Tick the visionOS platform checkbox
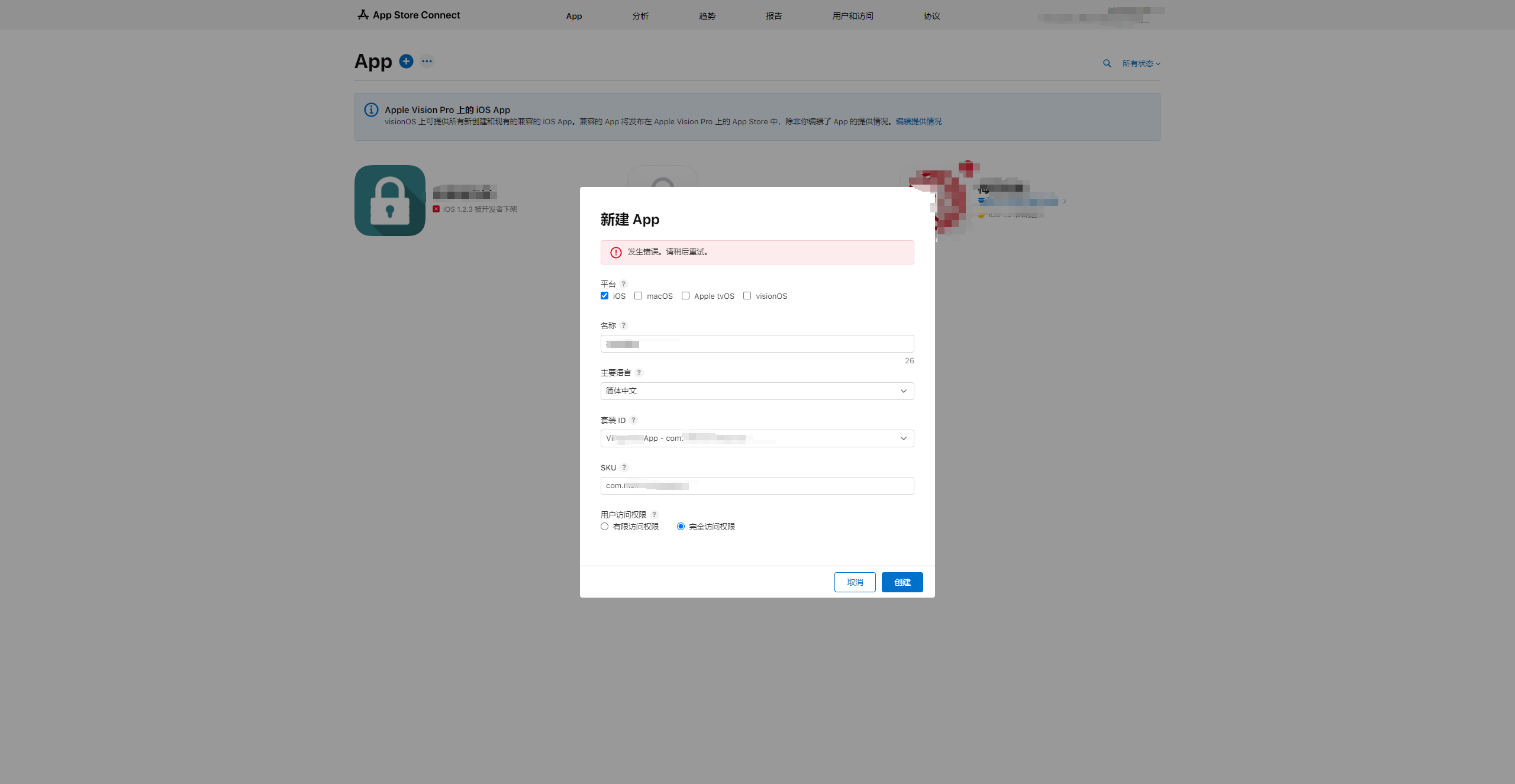Screen dimensions: 1515x784 click(747, 296)
